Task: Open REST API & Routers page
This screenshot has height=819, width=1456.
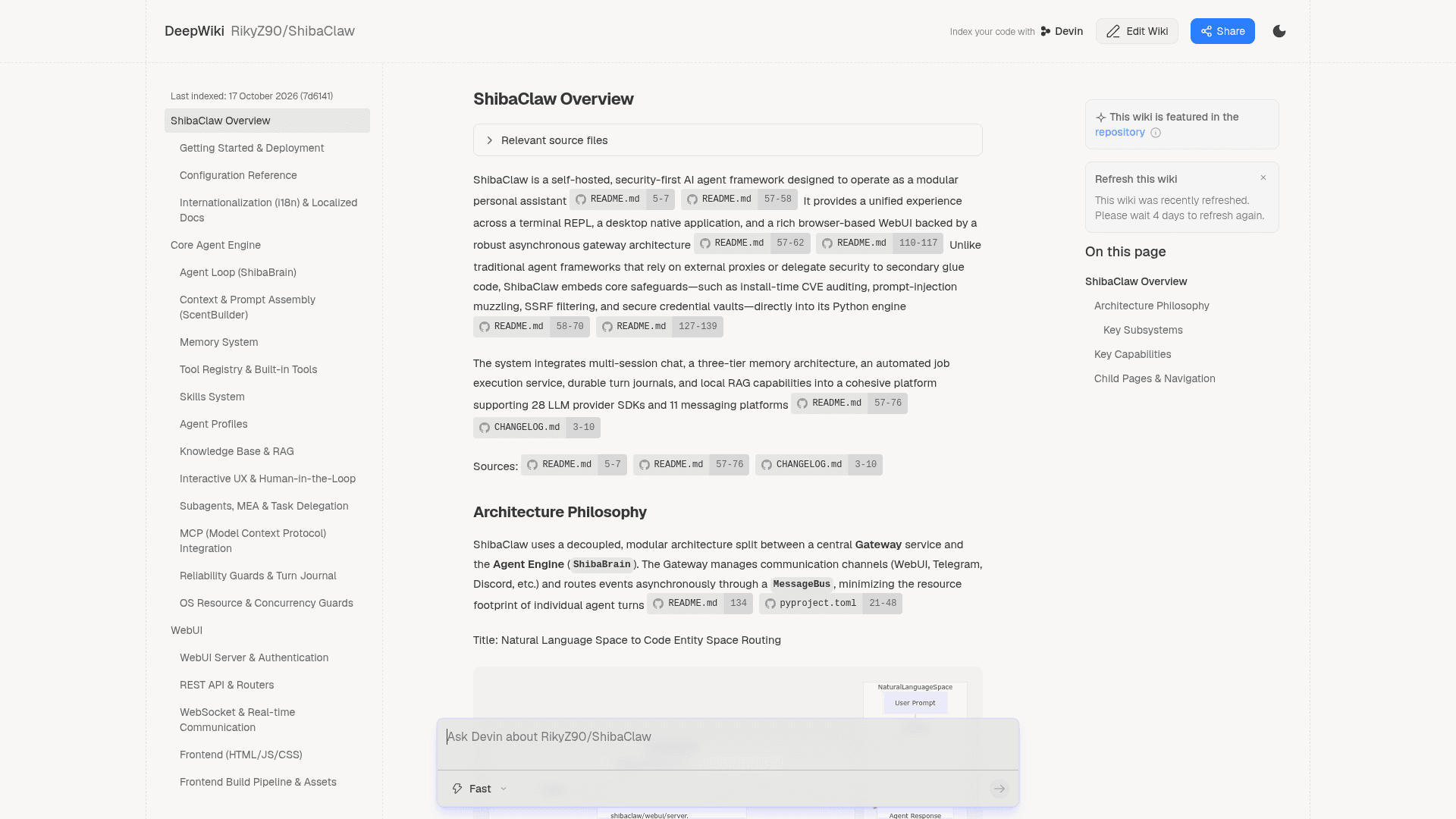Action: [x=227, y=685]
